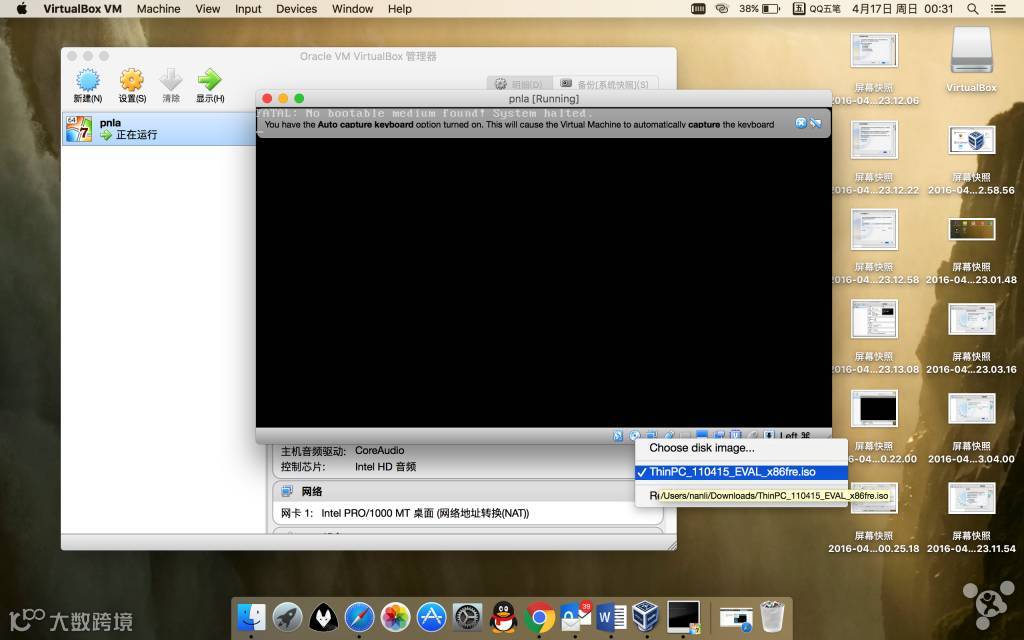Open the QQ五笔 input method menu
Viewport: 1024px width, 640px height.
tap(816, 8)
